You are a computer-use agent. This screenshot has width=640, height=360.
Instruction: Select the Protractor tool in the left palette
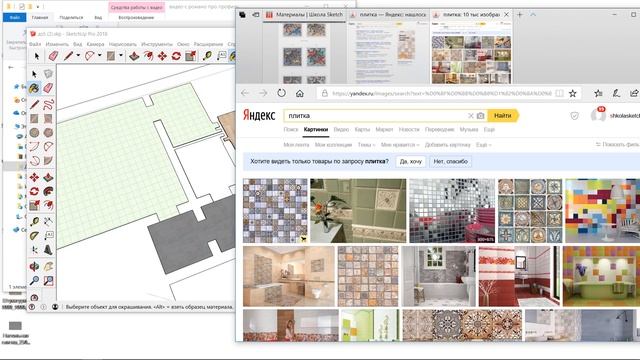click(34, 236)
